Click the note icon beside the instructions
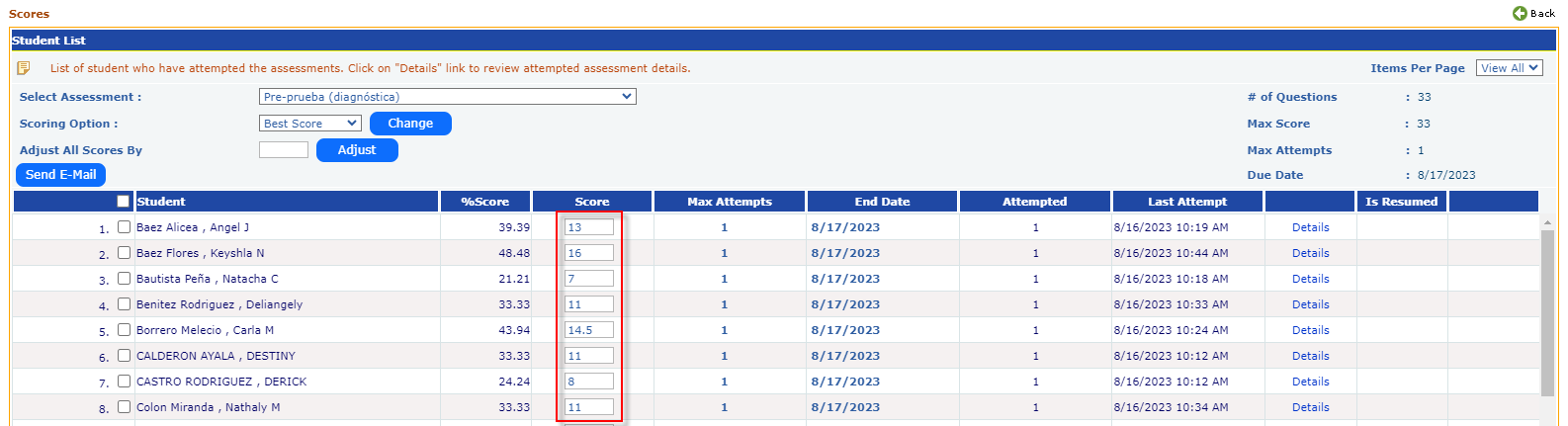Viewport: 1568px width, 426px height. coord(24,68)
